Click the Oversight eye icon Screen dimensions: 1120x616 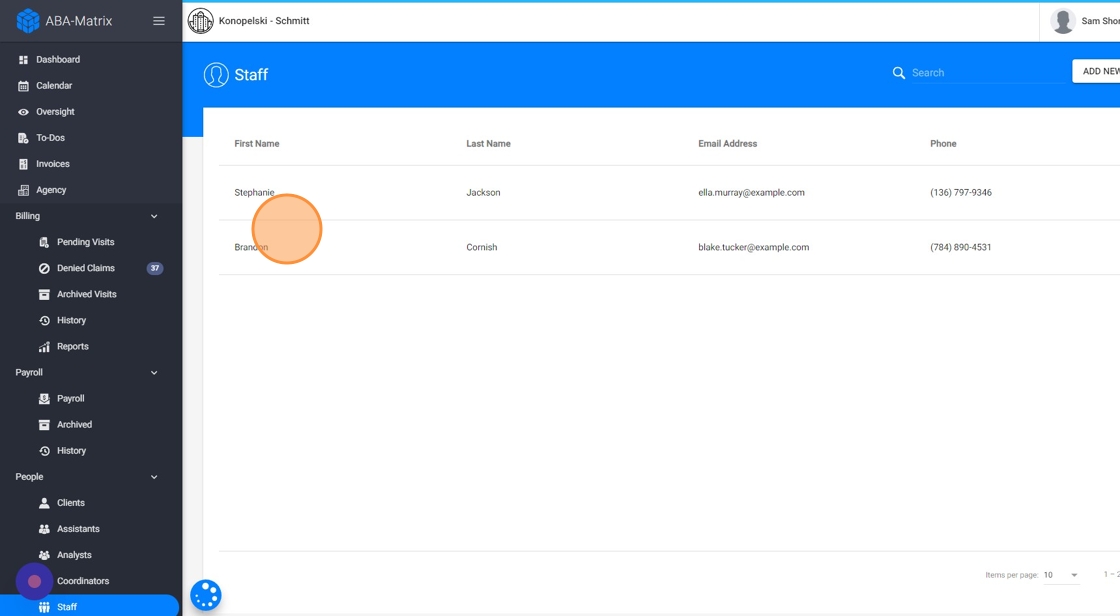tap(23, 112)
